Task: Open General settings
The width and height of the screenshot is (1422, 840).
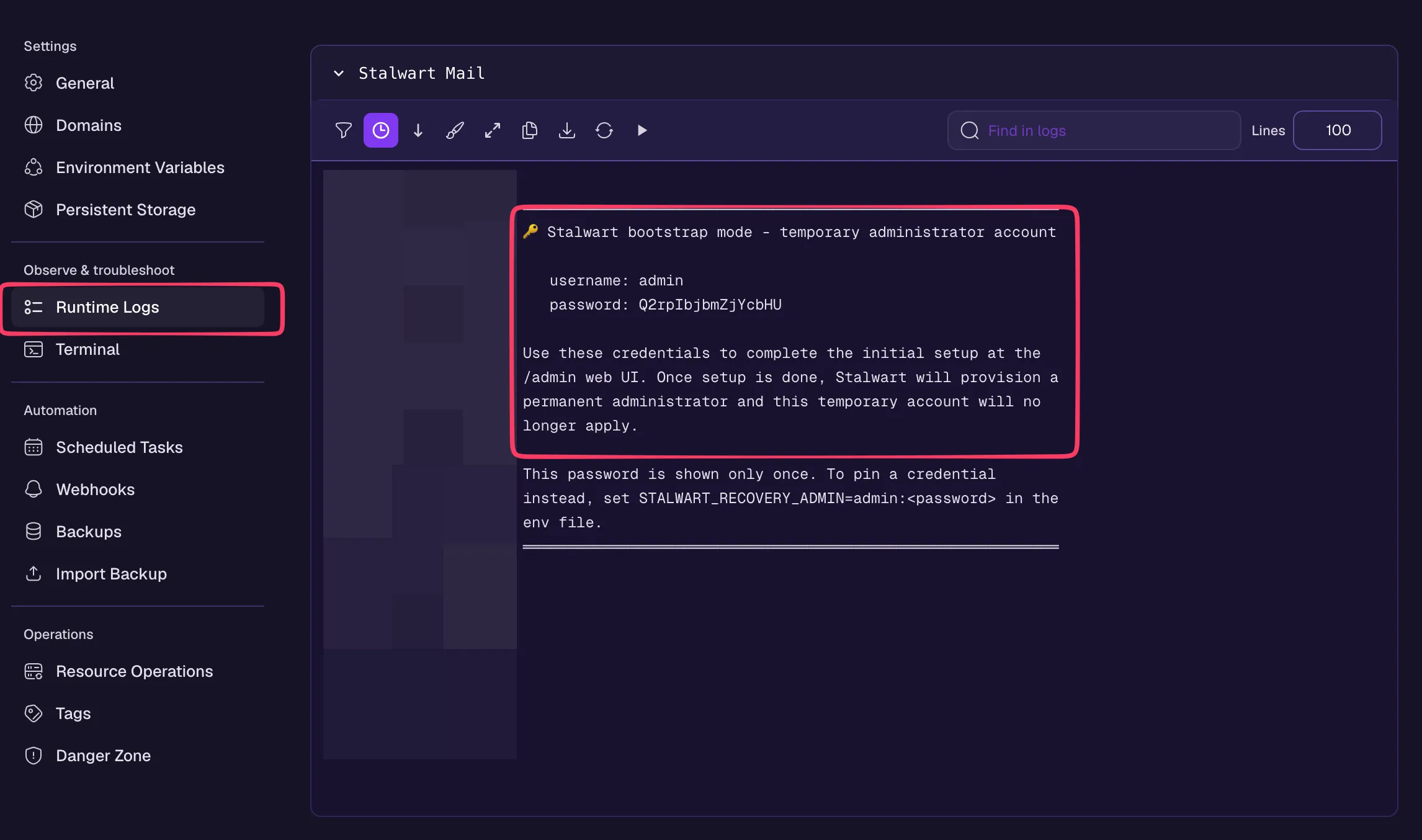Action: pos(138,83)
